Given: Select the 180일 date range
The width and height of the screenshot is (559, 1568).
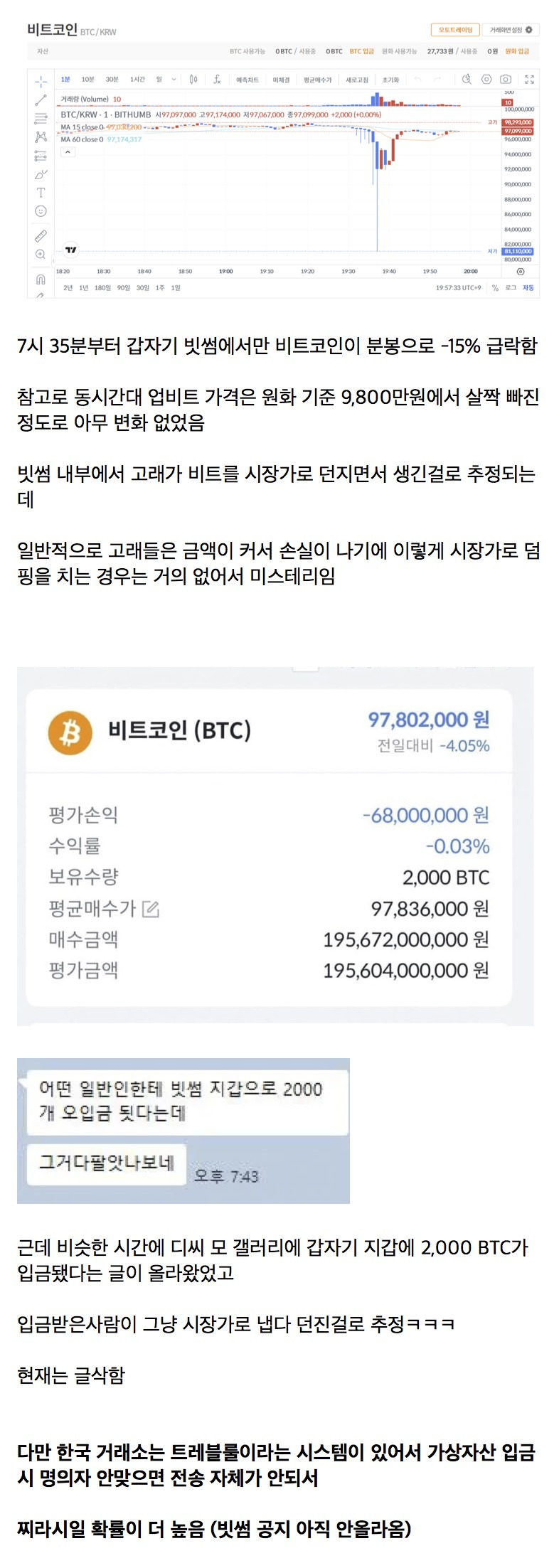Looking at the screenshot, I should 103,288.
